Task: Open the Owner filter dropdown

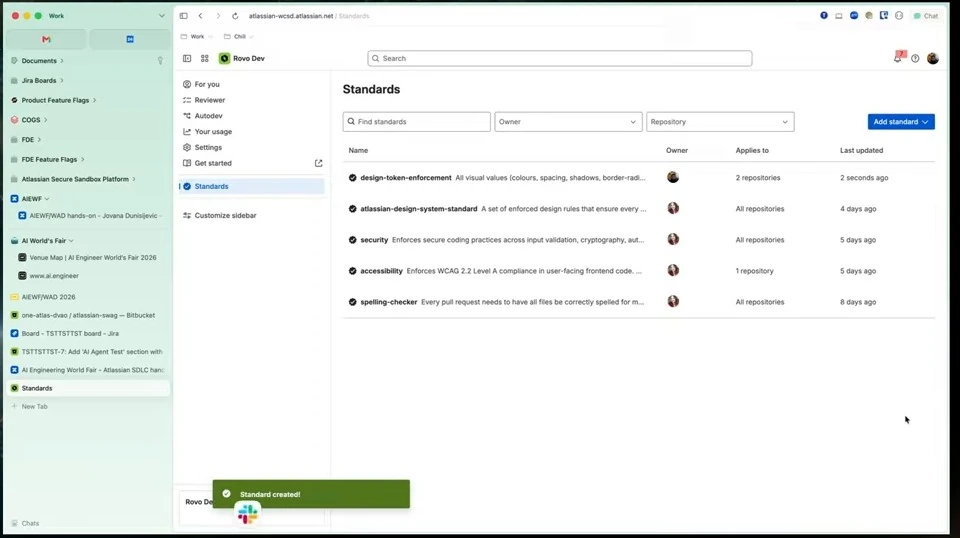Action: [x=568, y=122]
